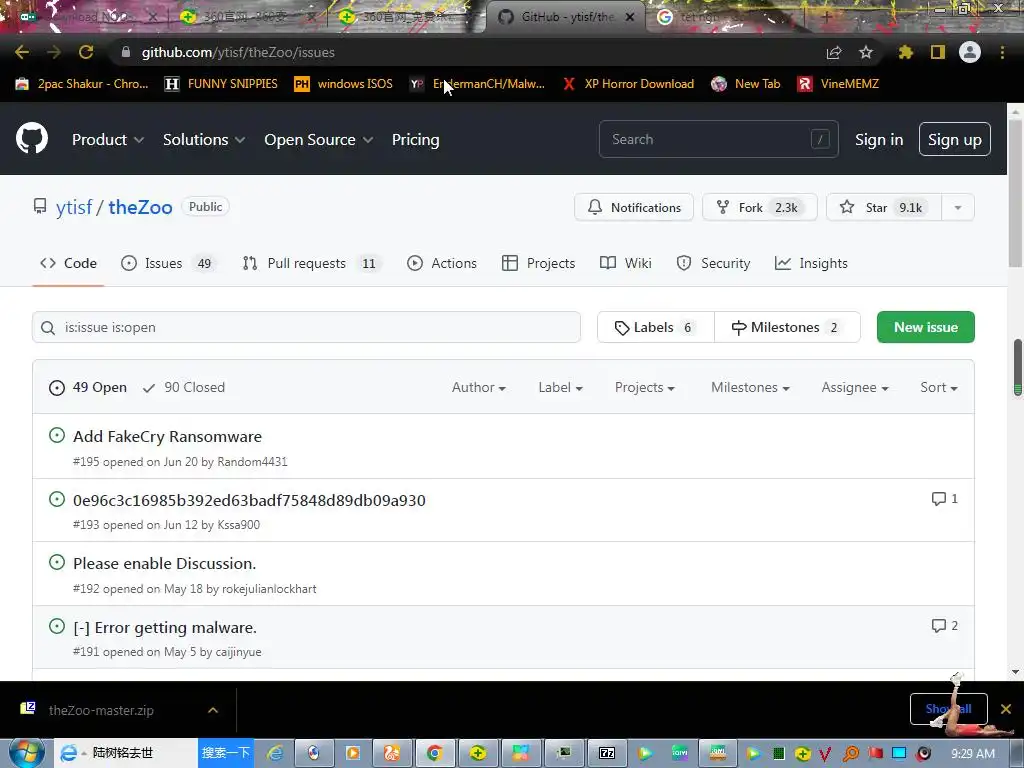
Task: Open Google Chrome from taskbar
Action: (x=434, y=753)
